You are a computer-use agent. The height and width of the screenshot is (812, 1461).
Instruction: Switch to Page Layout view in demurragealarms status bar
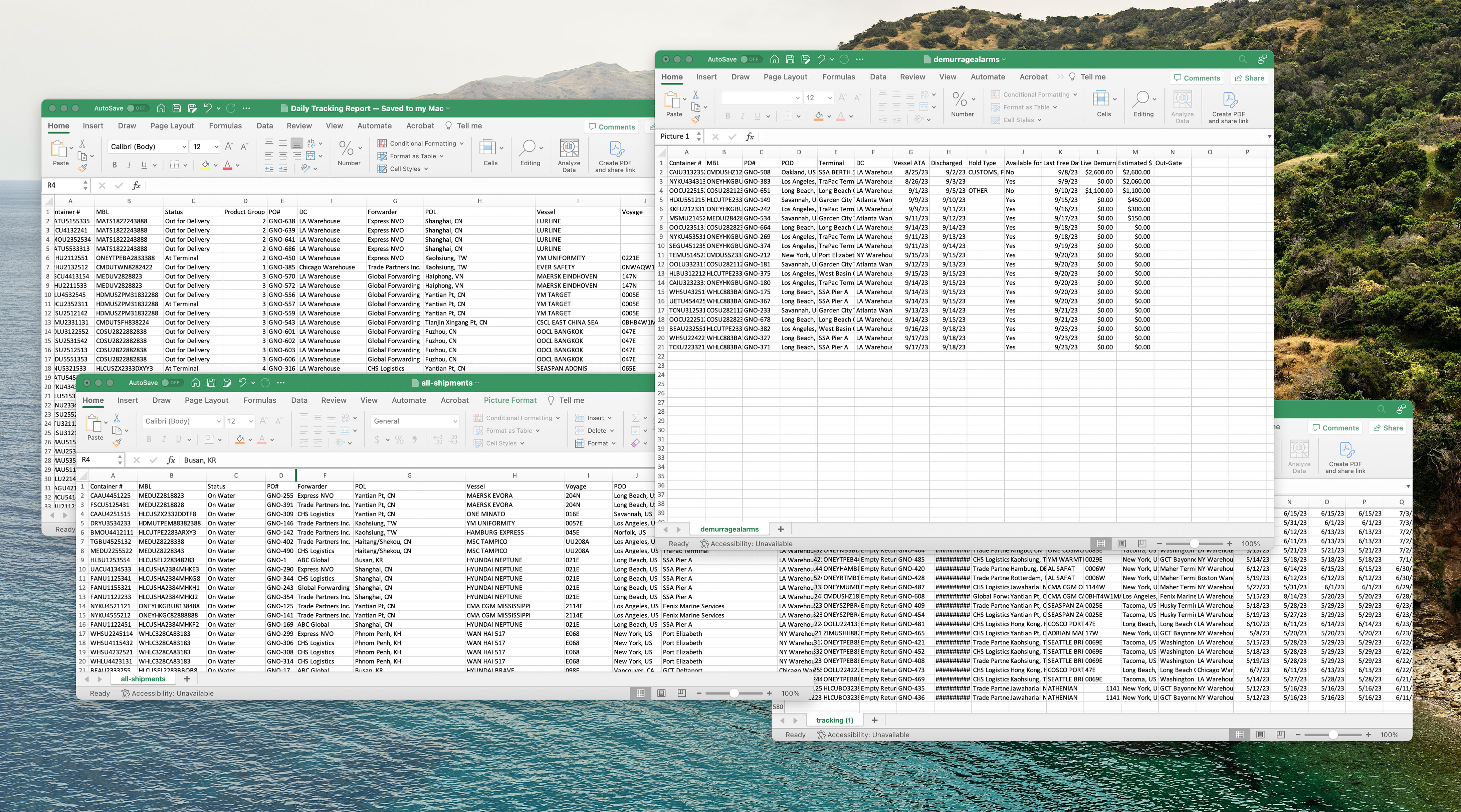click(x=1121, y=543)
